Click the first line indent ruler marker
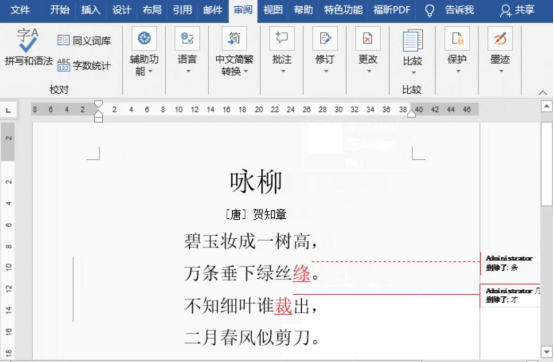This screenshot has width=554, height=362. click(x=99, y=103)
